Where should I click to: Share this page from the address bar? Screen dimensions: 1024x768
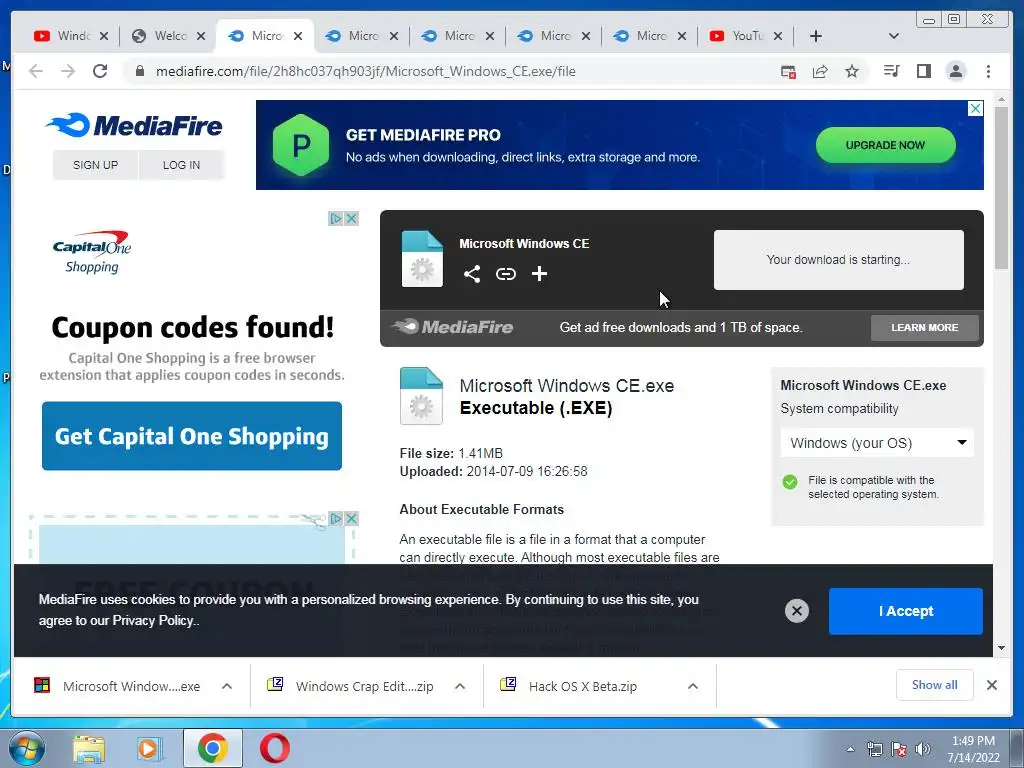820,72
